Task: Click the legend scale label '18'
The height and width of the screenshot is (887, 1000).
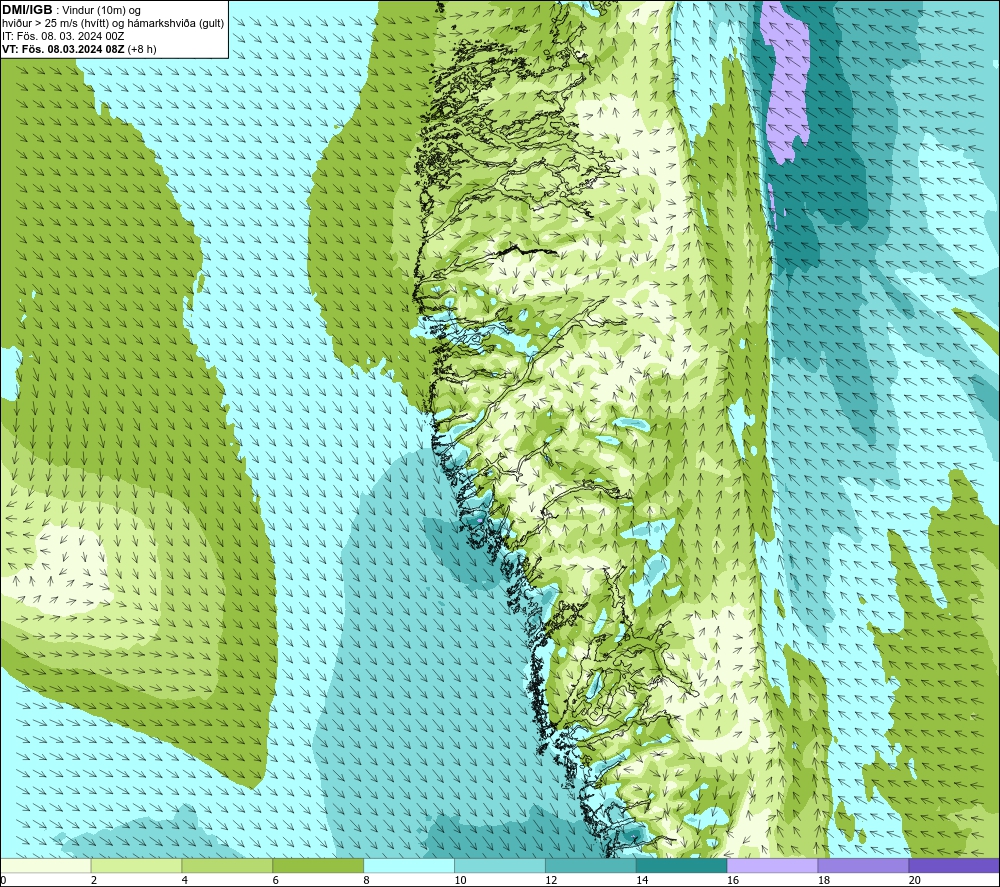Action: (x=823, y=880)
